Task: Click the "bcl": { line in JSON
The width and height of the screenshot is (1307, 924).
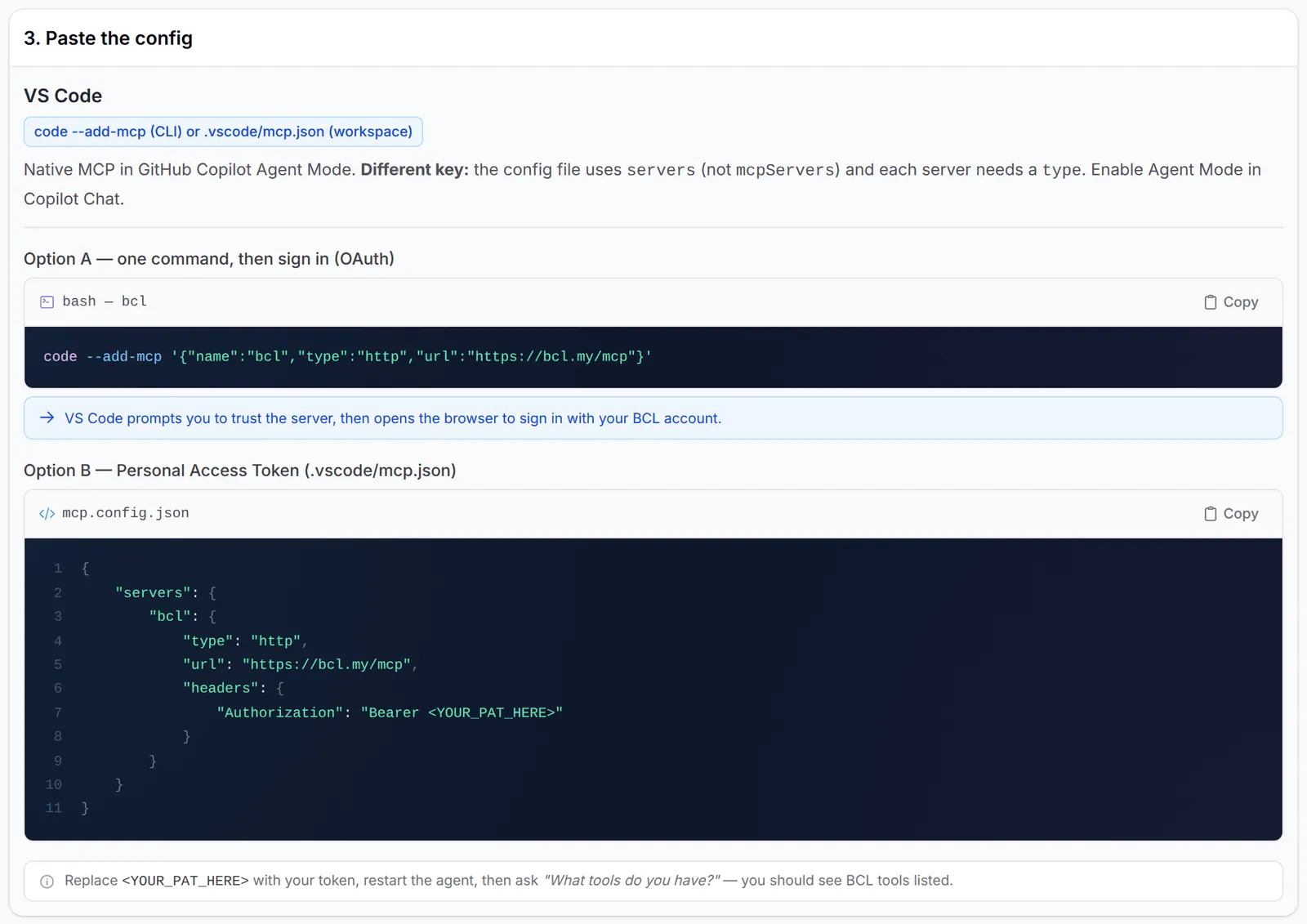Action: pos(183,617)
